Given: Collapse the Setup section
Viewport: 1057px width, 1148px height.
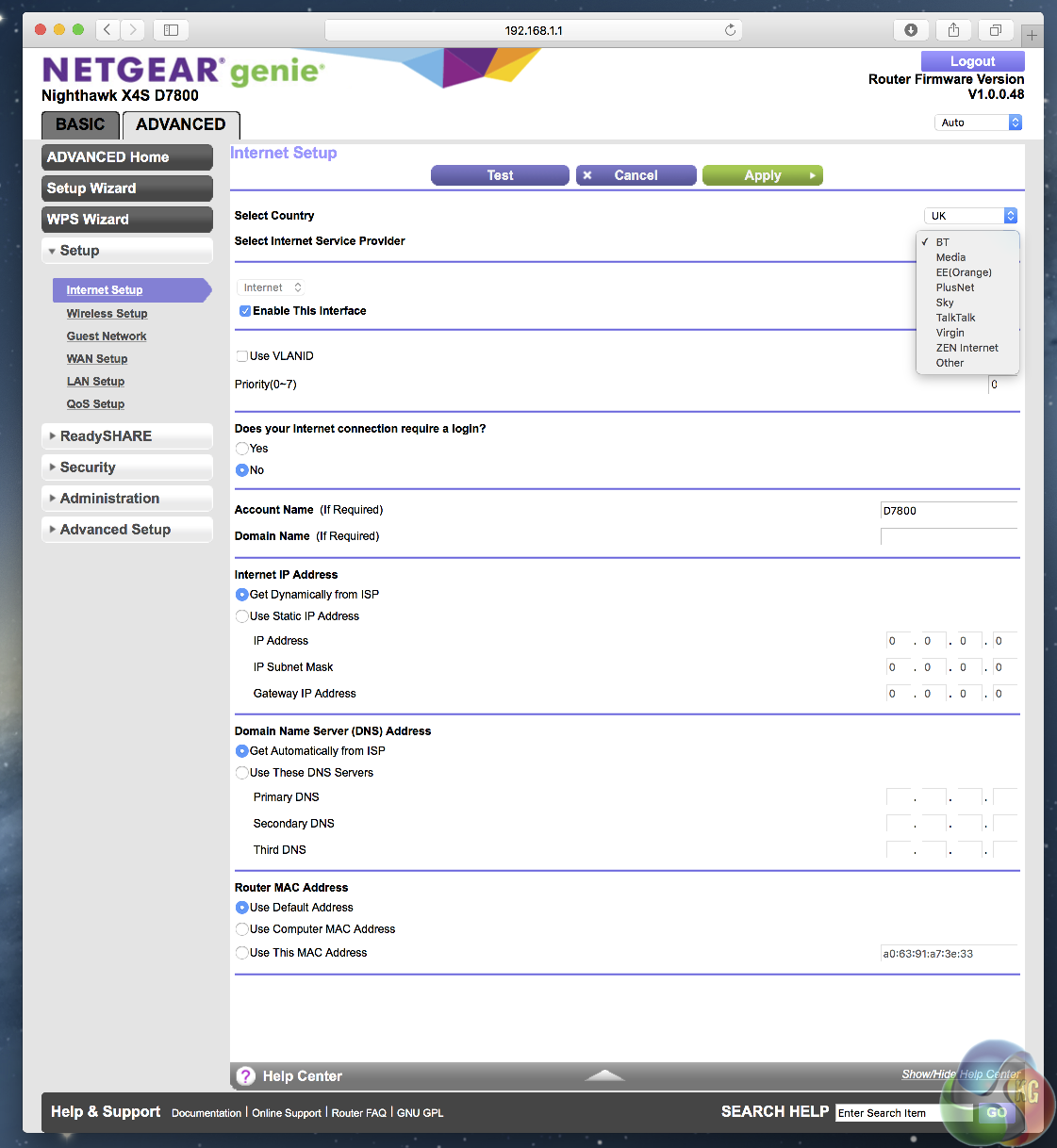Looking at the screenshot, I should point(127,251).
